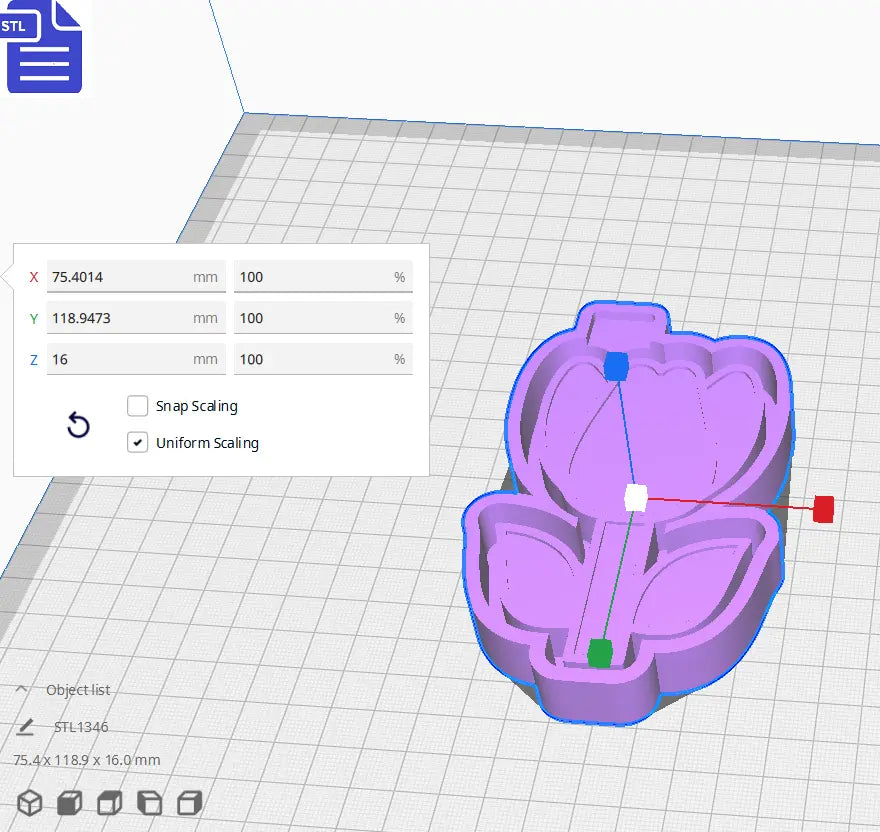Click the Y dimension field showing 118.9473
Viewport: 880px width, 832px height.
(135, 317)
